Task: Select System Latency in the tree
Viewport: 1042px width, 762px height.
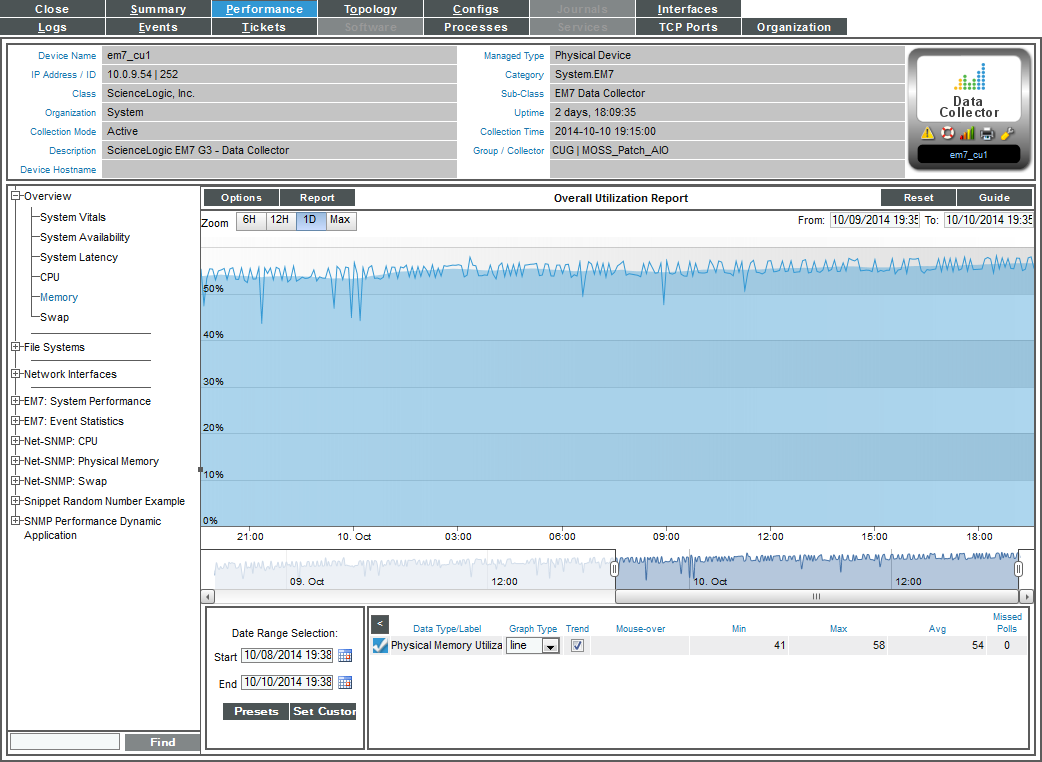Action: click(79, 257)
